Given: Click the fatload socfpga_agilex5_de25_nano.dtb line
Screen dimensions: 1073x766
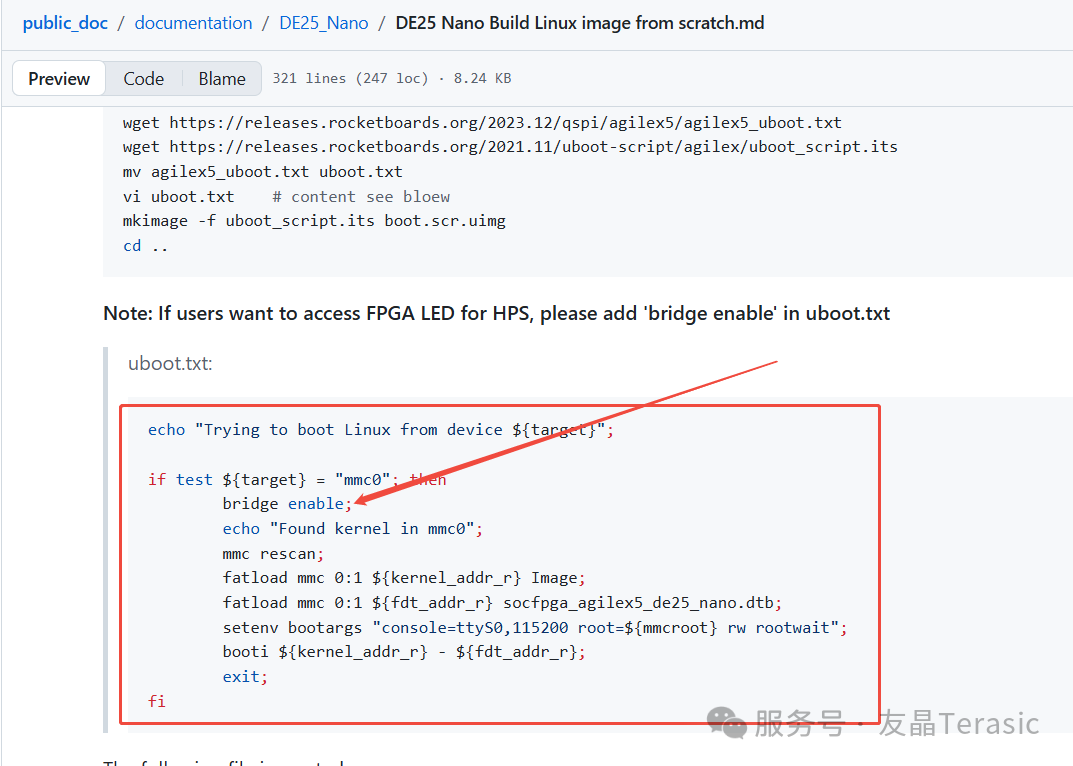Looking at the screenshot, I should coord(502,603).
